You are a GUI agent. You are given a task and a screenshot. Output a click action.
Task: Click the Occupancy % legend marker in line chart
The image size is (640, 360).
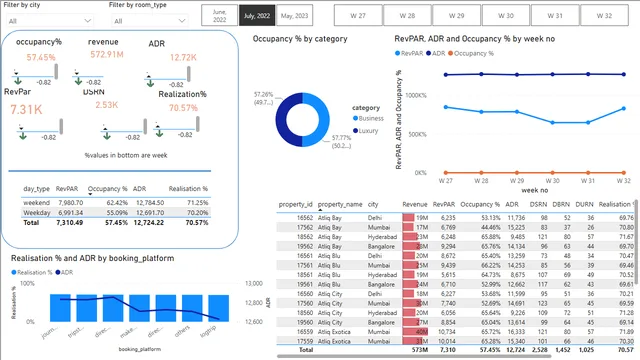point(451,53)
